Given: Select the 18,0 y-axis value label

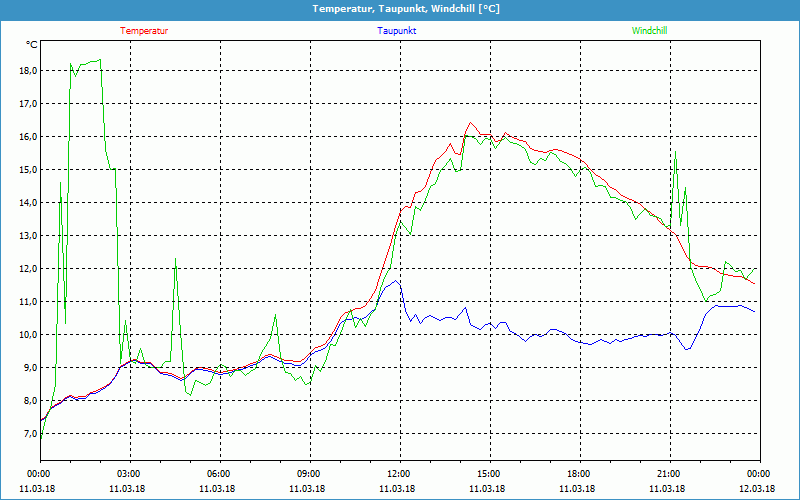Looking at the screenshot, I should (27, 71).
